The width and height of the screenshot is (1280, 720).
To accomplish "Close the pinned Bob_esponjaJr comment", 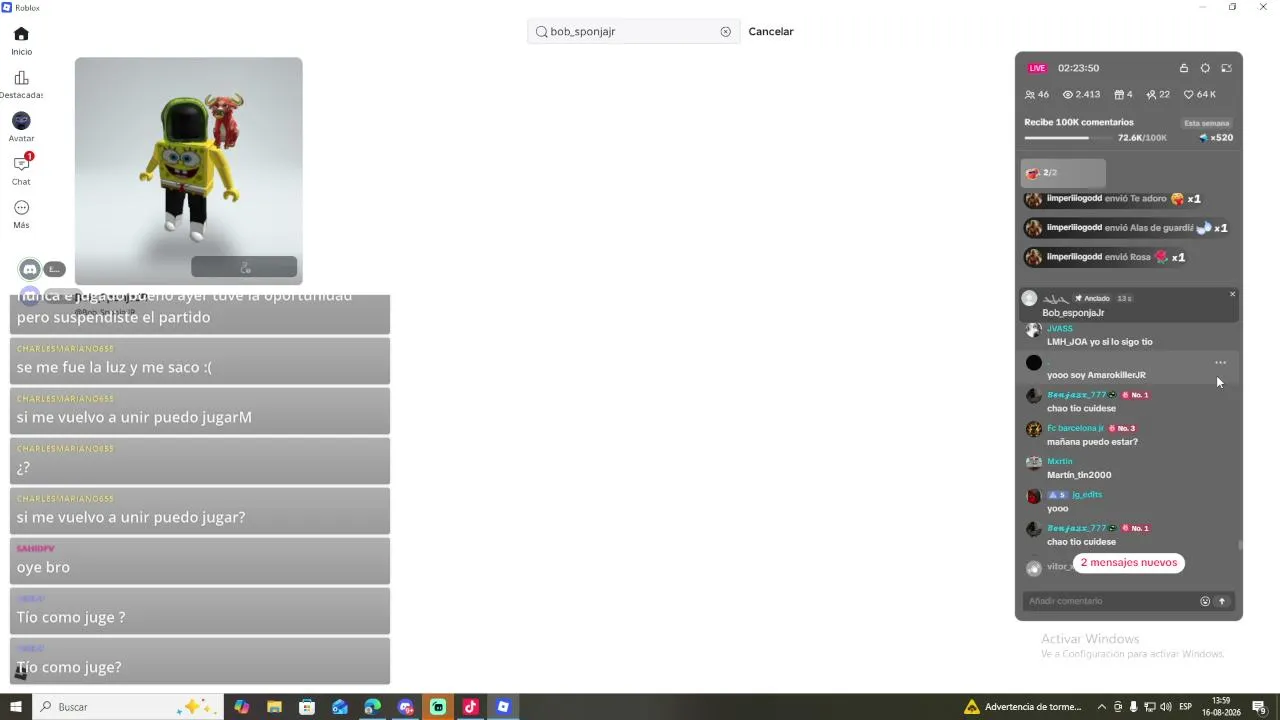I will [x=1232, y=294].
